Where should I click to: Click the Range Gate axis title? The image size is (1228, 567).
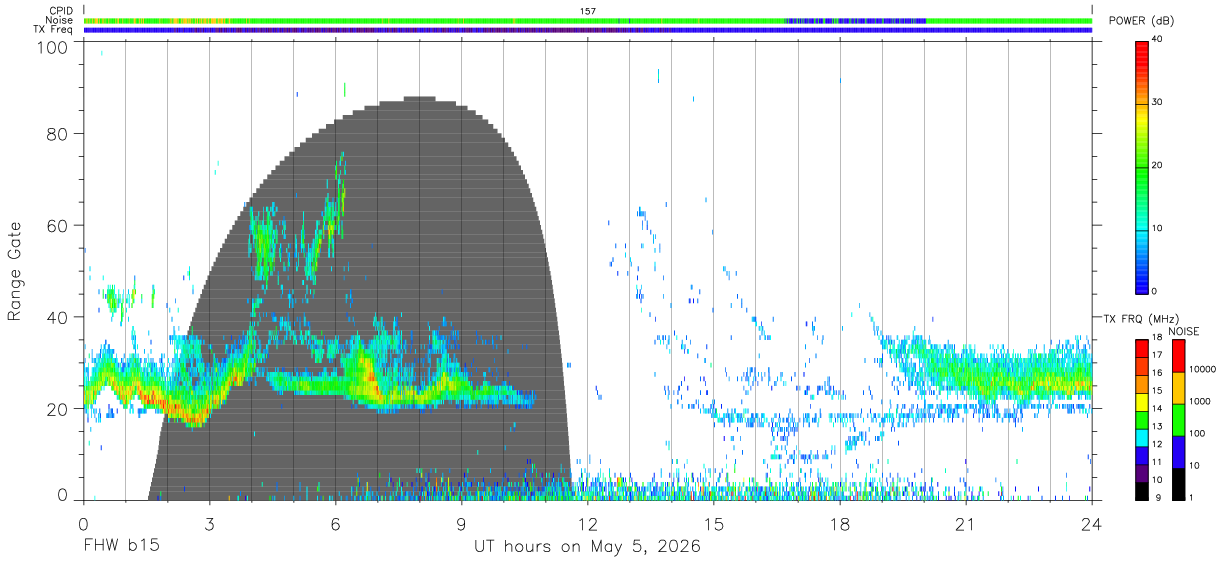click(x=15, y=272)
